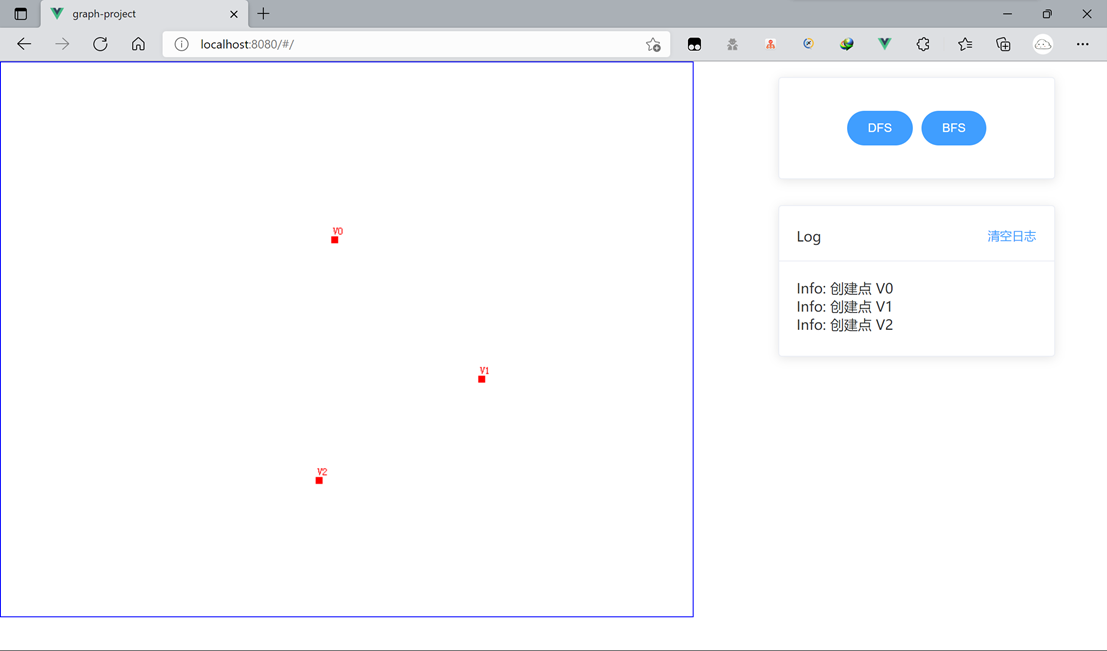Minimize the browser window
1107x651 pixels.
tap(1007, 14)
